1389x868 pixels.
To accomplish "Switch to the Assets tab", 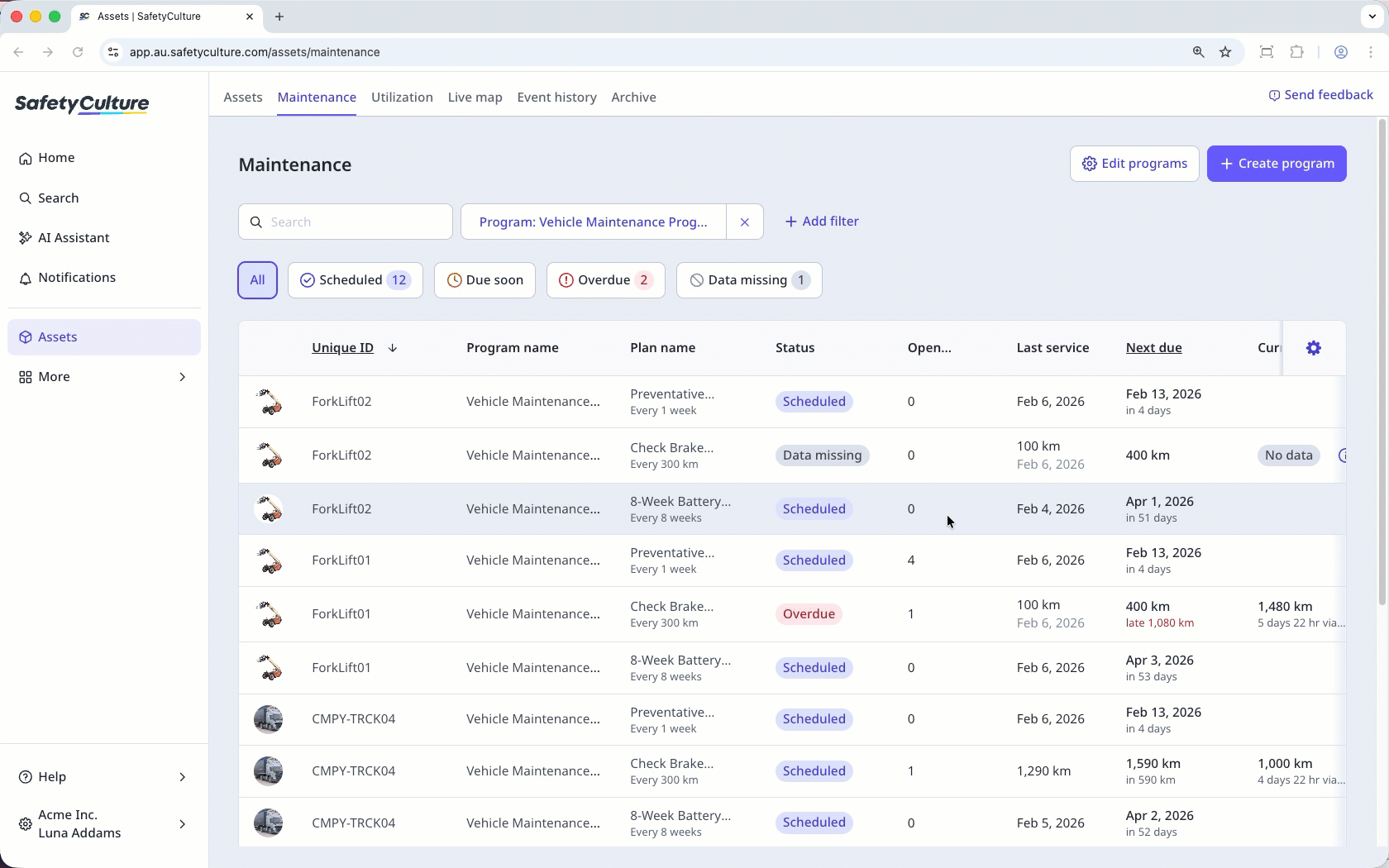I will point(243,98).
